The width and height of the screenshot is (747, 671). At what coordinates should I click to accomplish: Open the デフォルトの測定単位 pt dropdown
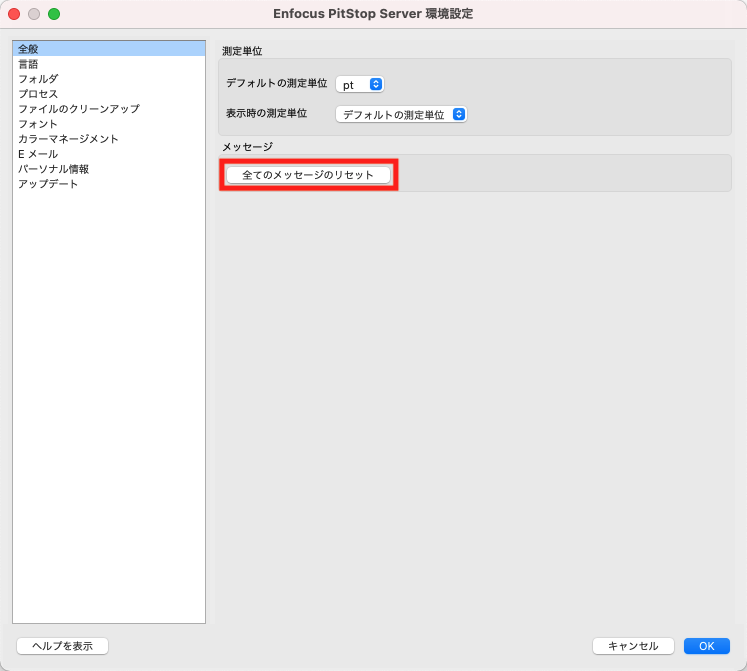[360, 84]
